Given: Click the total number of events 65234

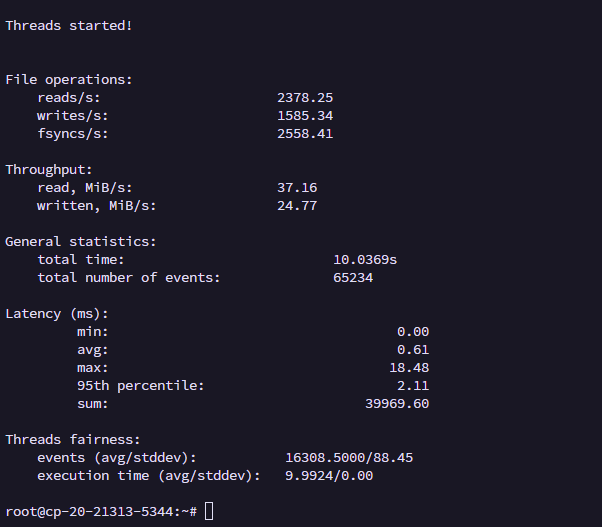Looking at the screenshot, I should [x=353, y=278].
